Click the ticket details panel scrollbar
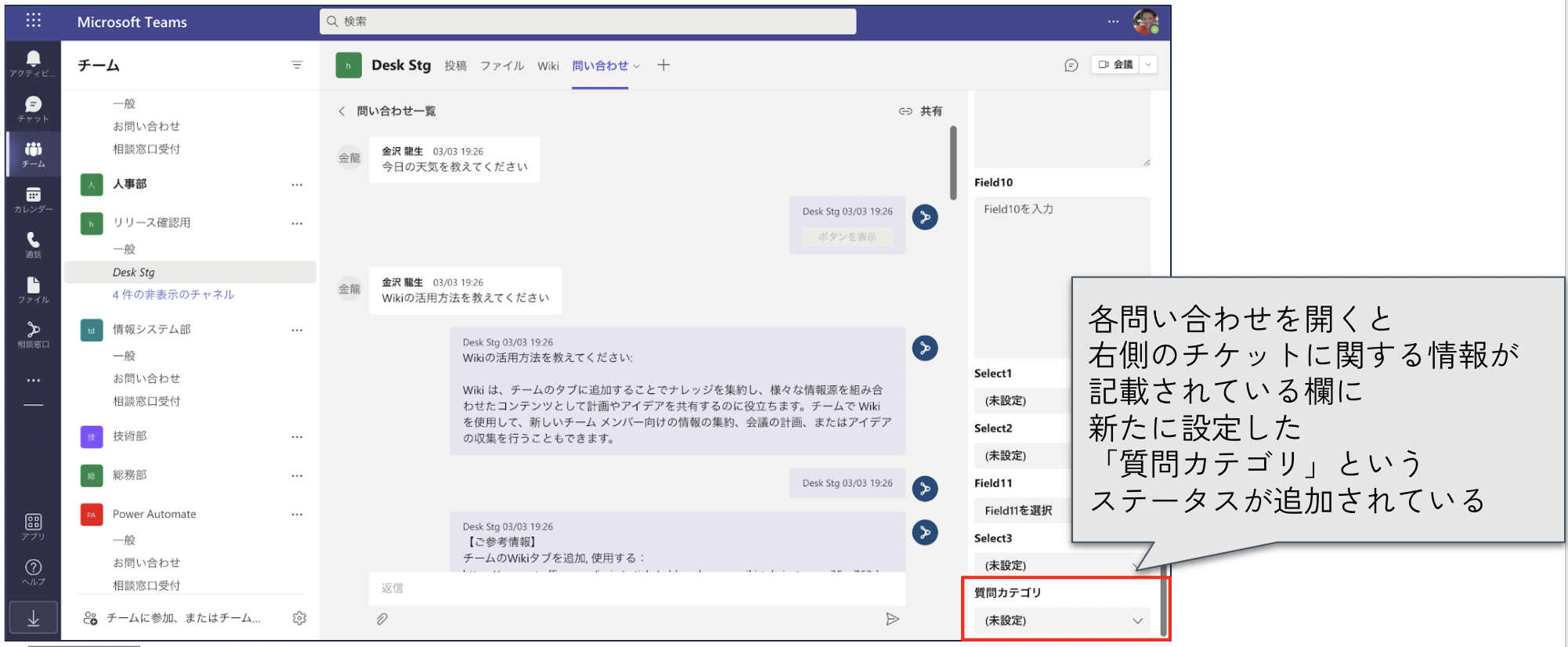Viewport: 1568px width, 647px height. click(x=1163, y=599)
